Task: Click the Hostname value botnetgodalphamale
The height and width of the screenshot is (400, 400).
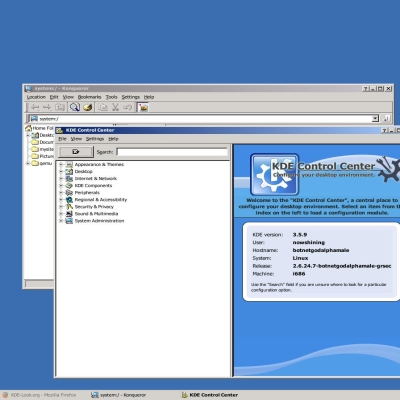Action: pos(321,250)
